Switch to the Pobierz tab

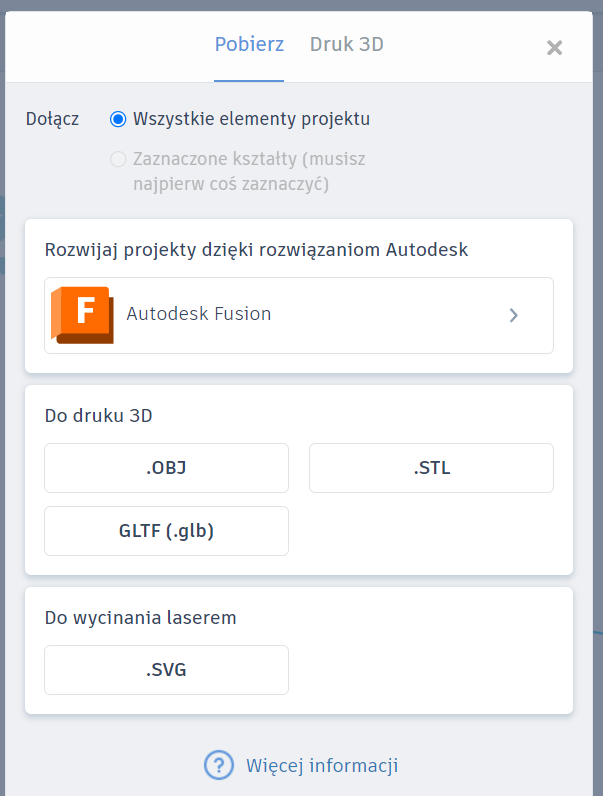tap(249, 45)
